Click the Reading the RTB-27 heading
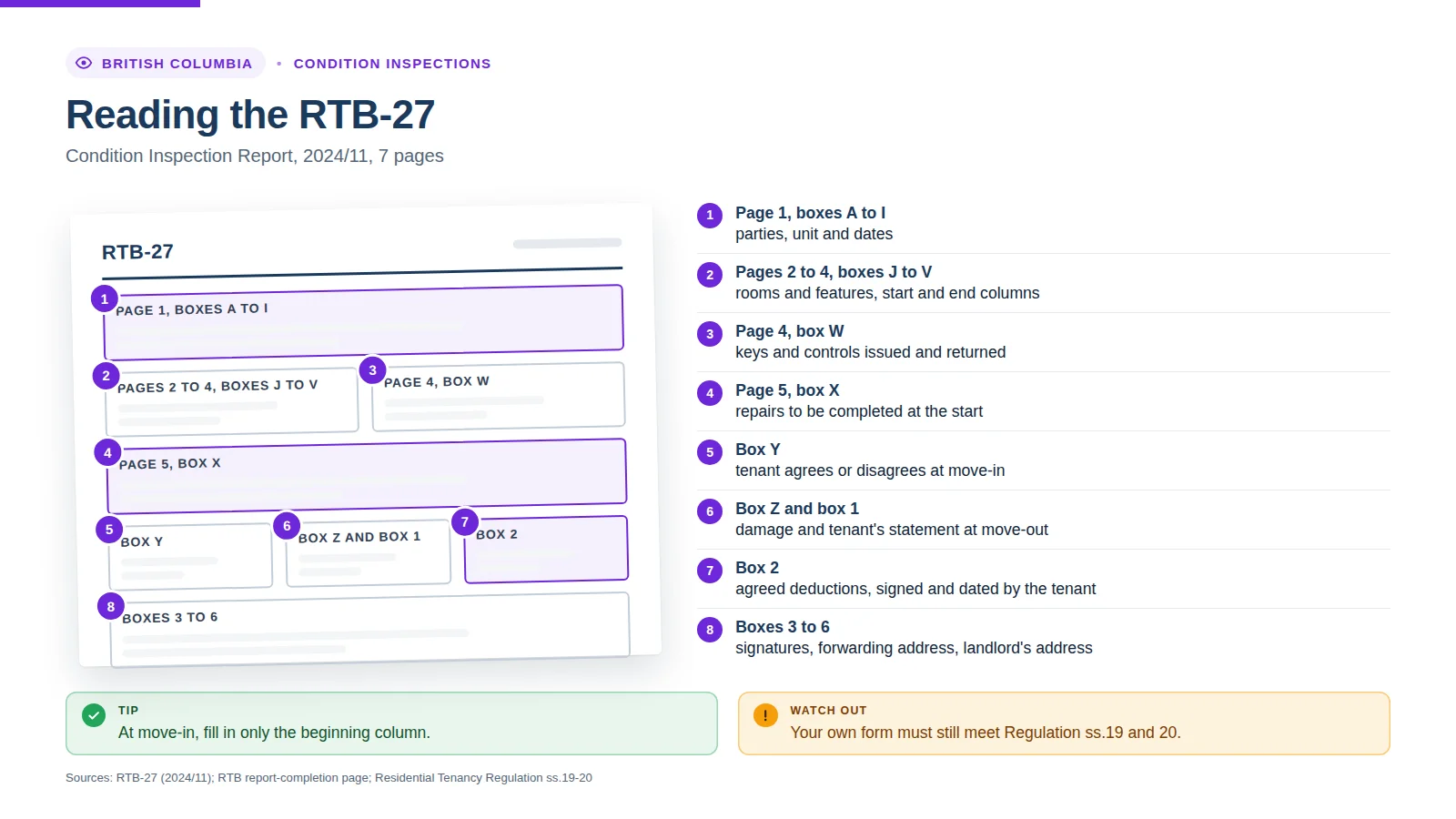The height and width of the screenshot is (819, 1456). pos(250,115)
